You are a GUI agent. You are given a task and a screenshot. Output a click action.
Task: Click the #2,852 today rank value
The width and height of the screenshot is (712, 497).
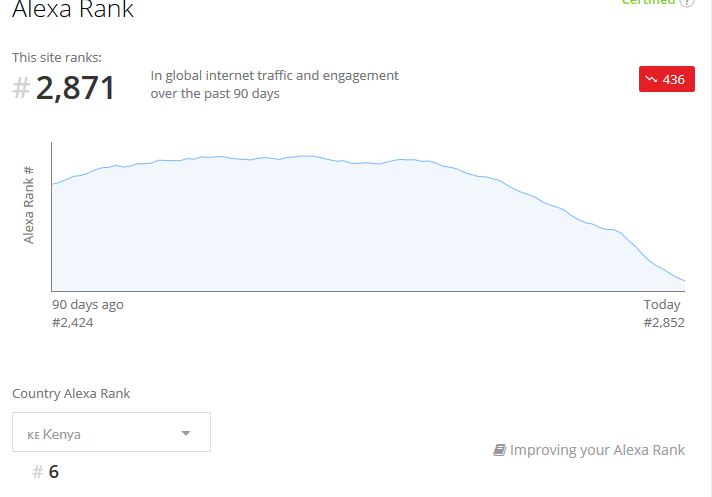664,323
